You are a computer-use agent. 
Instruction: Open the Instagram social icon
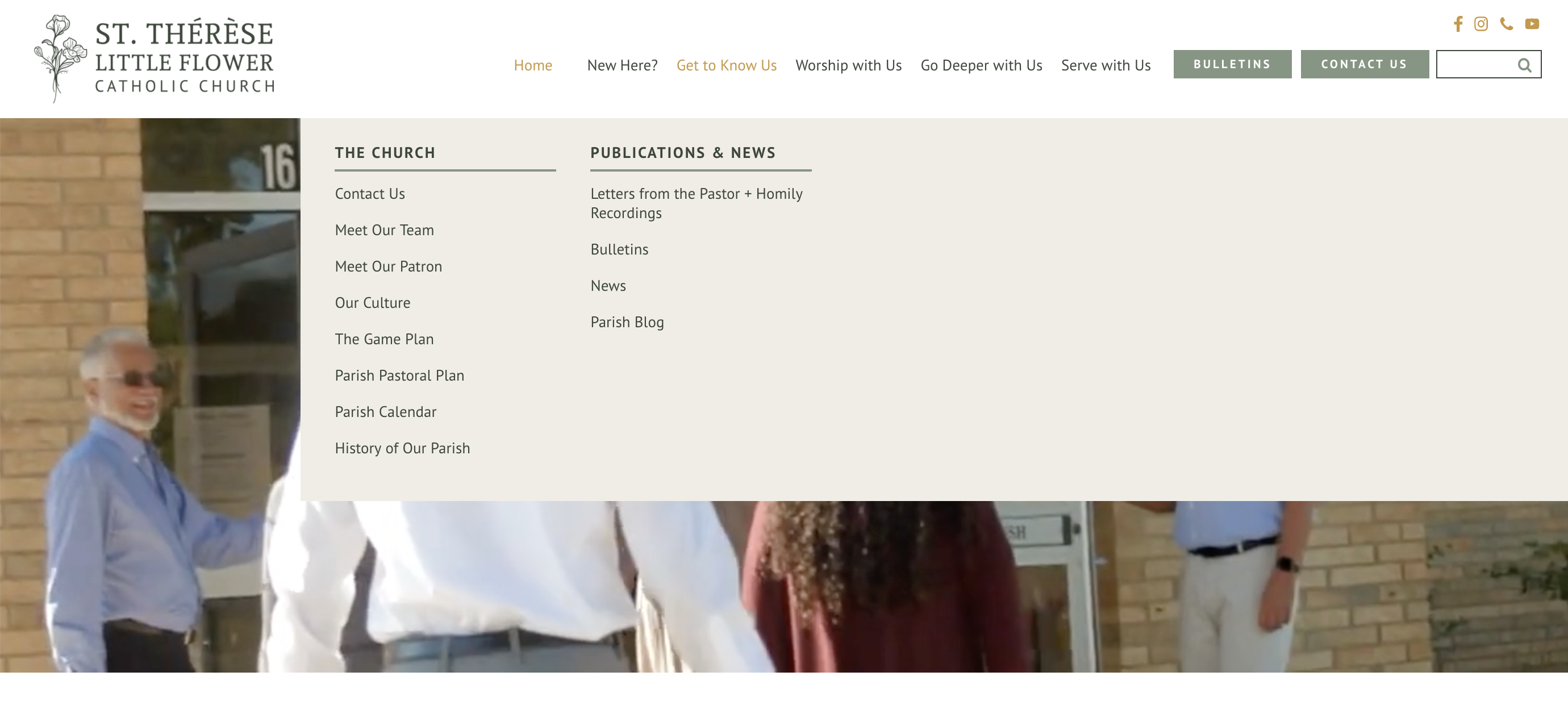point(1481,24)
